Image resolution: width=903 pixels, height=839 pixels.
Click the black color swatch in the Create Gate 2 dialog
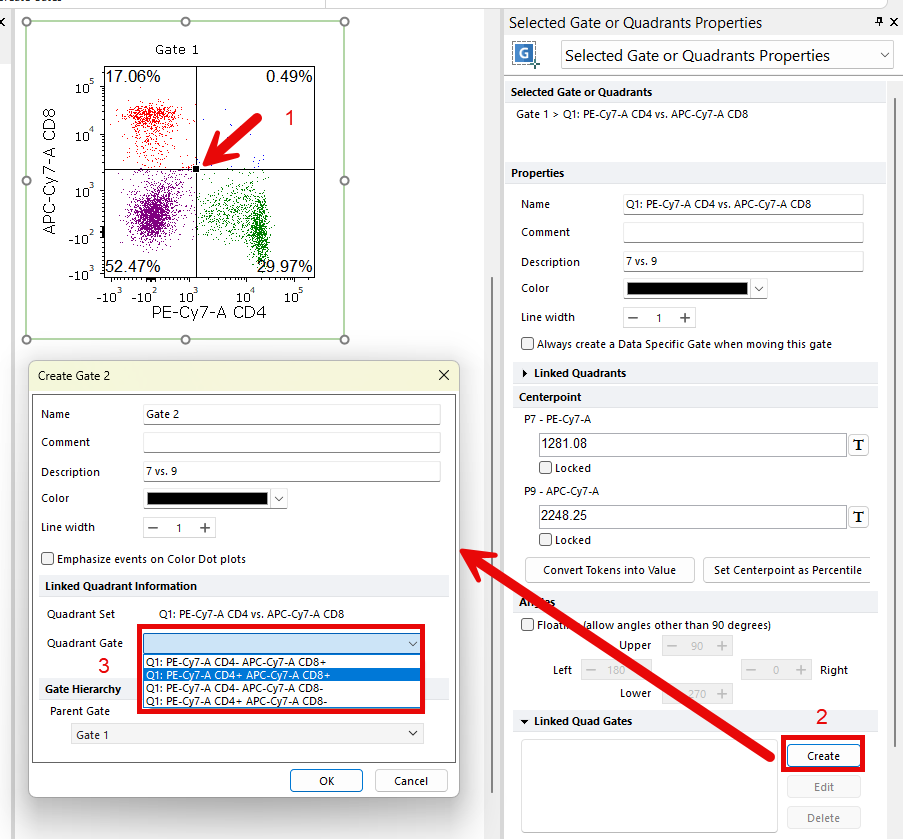tap(207, 498)
